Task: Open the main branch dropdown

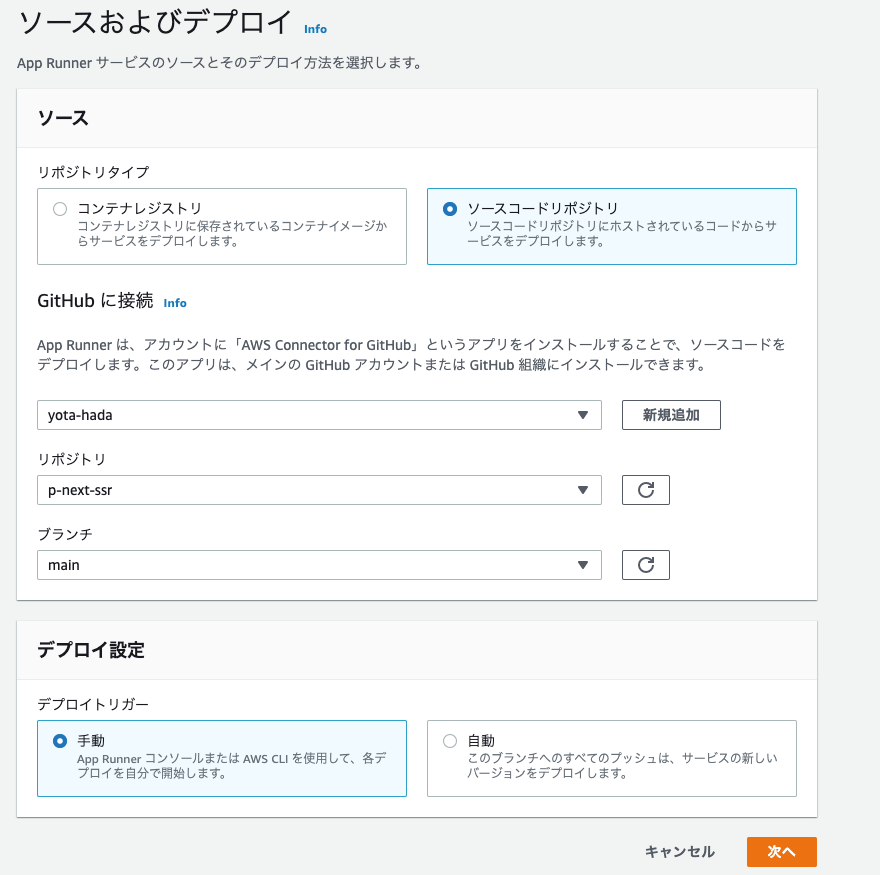Action: coord(319,565)
